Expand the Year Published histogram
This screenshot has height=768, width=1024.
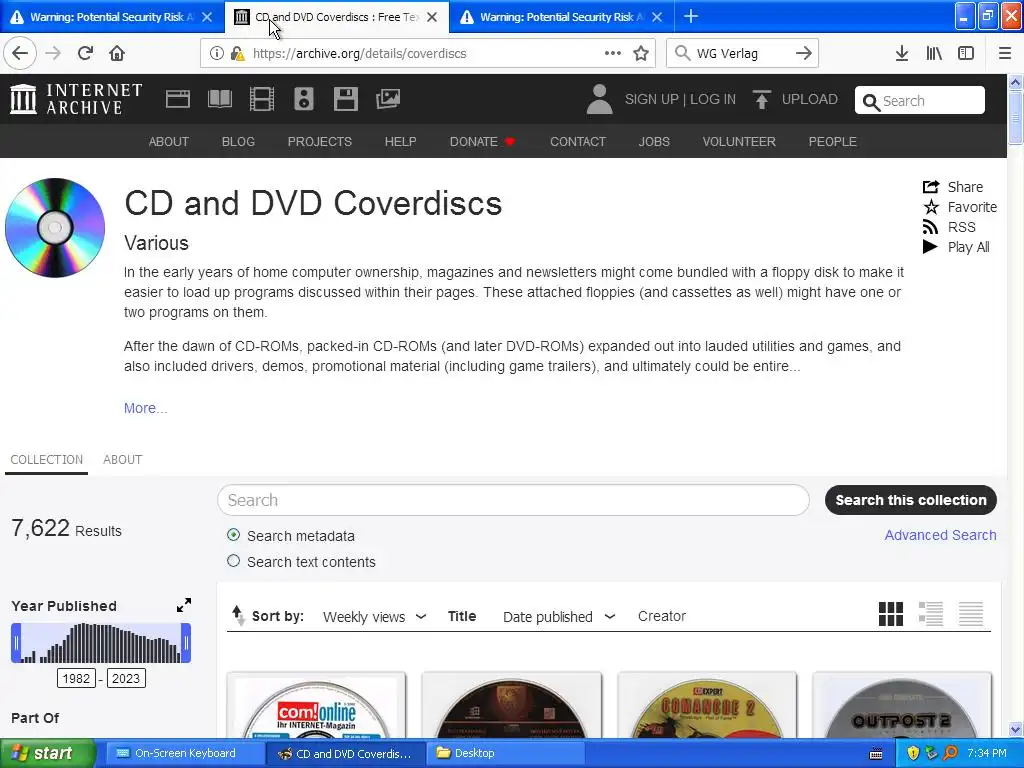184,605
